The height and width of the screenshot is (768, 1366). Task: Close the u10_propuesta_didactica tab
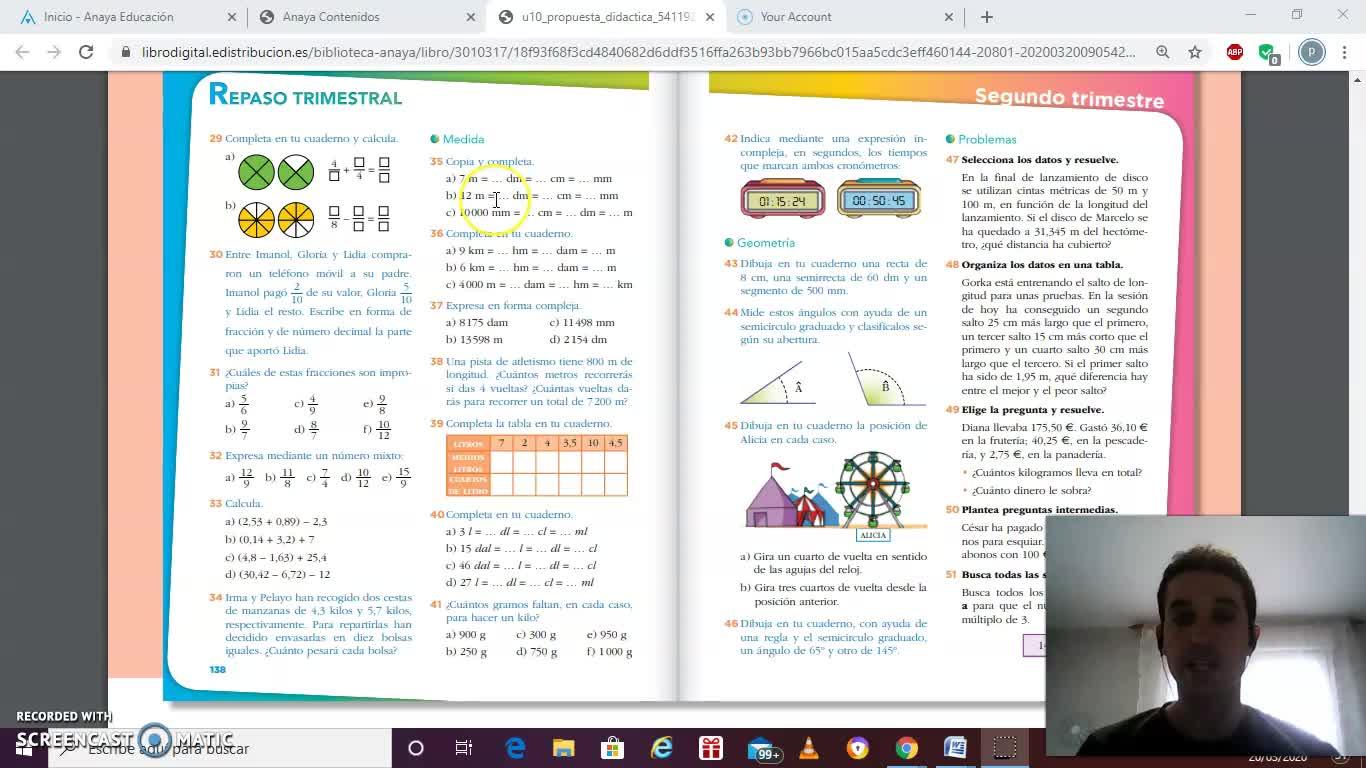(x=710, y=17)
